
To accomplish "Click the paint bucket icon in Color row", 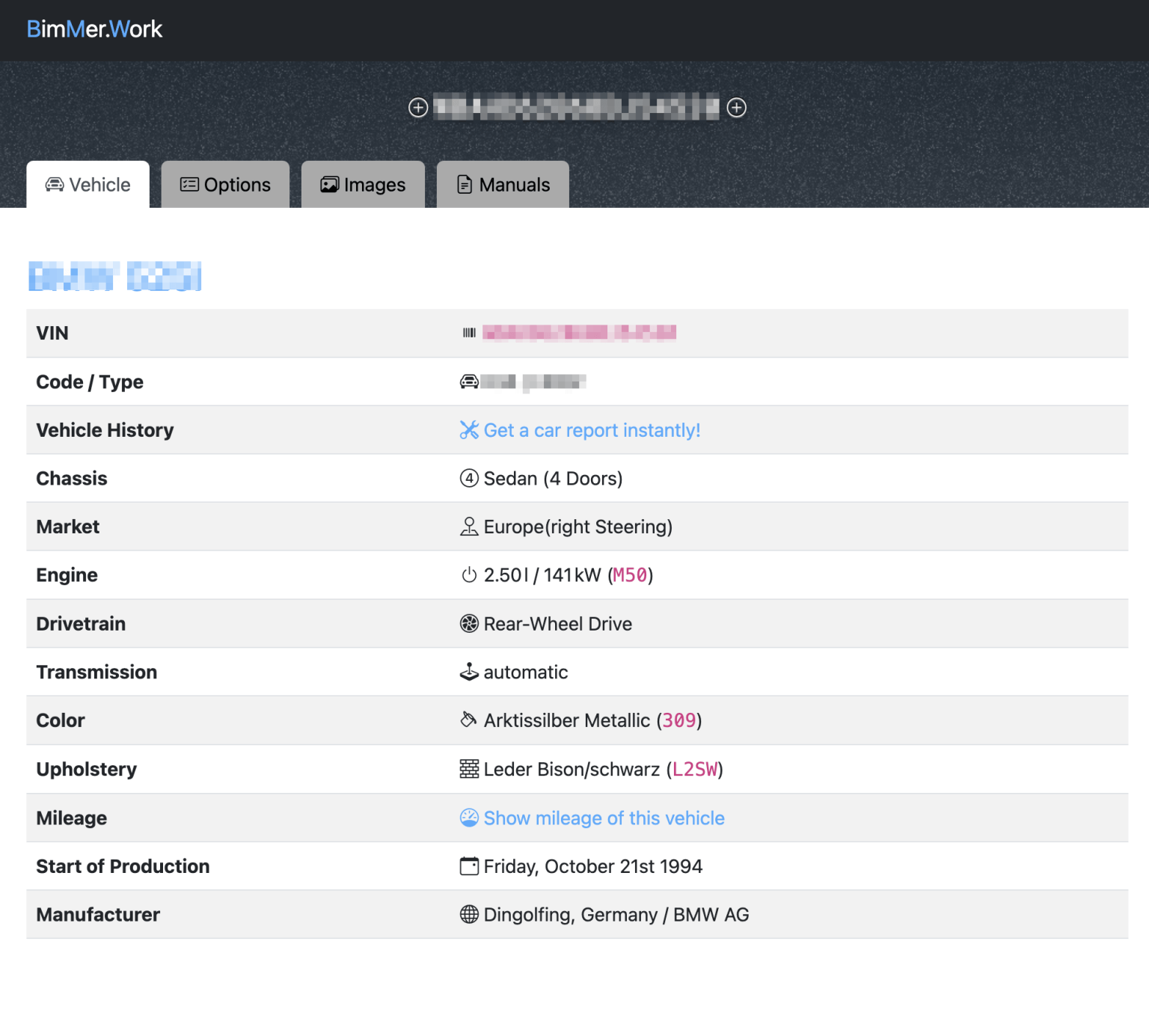I will click(468, 720).
